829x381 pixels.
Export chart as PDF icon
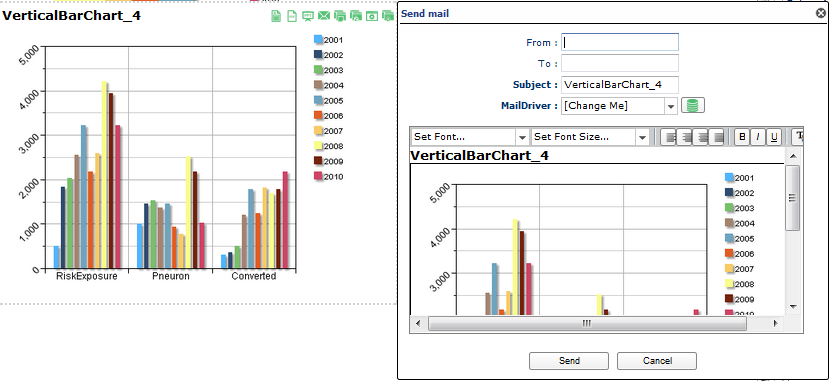[x=292, y=16]
